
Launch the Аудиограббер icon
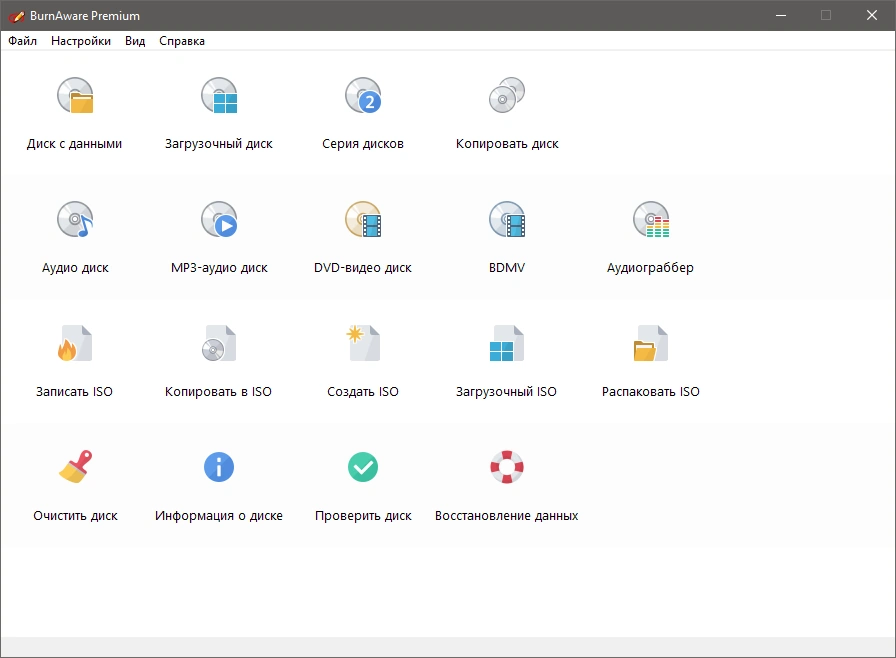click(x=651, y=219)
